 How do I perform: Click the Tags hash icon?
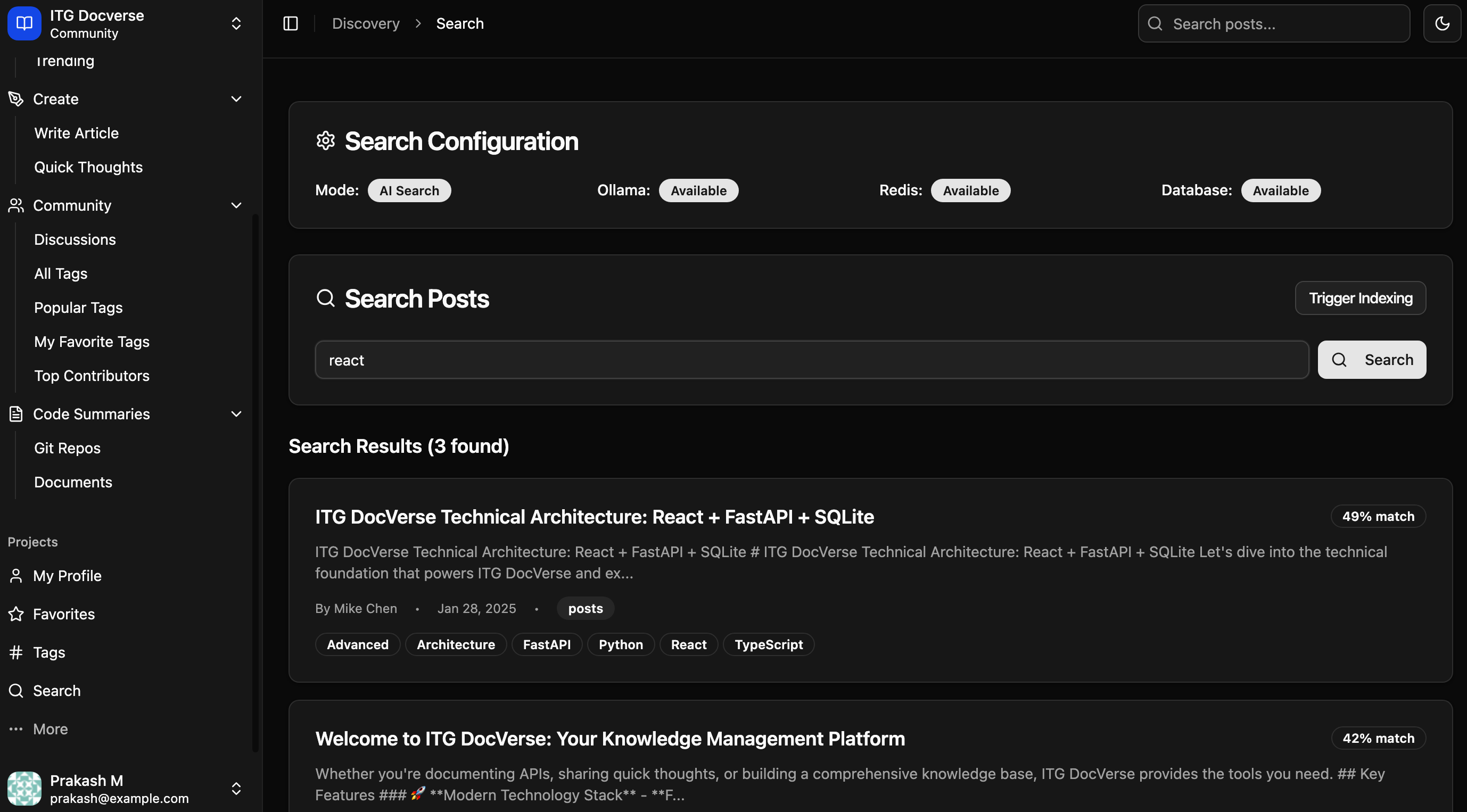click(x=16, y=652)
